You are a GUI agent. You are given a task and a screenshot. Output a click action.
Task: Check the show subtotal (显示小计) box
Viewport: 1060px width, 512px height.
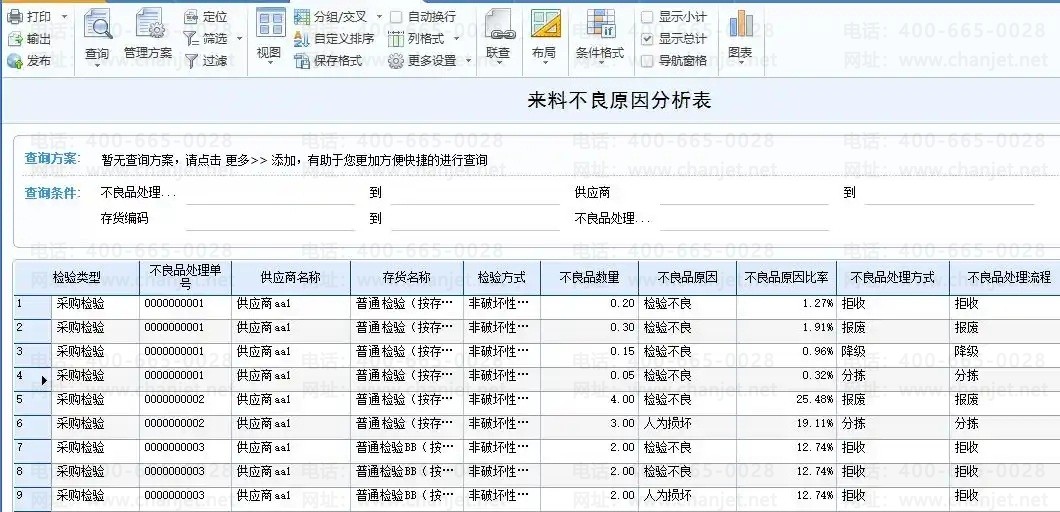coord(647,17)
